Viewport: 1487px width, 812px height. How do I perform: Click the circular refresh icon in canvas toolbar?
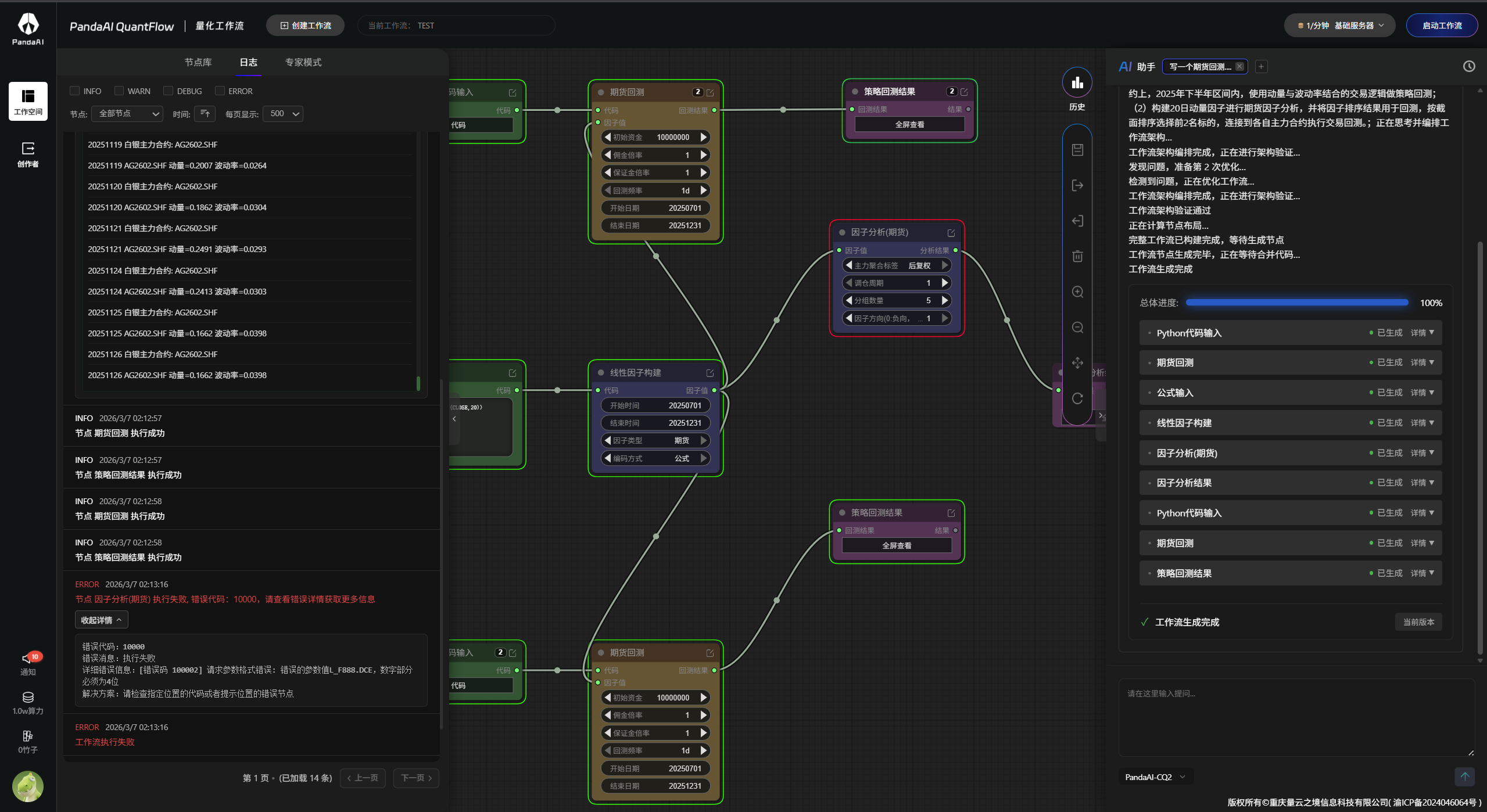pyautogui.click(x=1077, y=398)
